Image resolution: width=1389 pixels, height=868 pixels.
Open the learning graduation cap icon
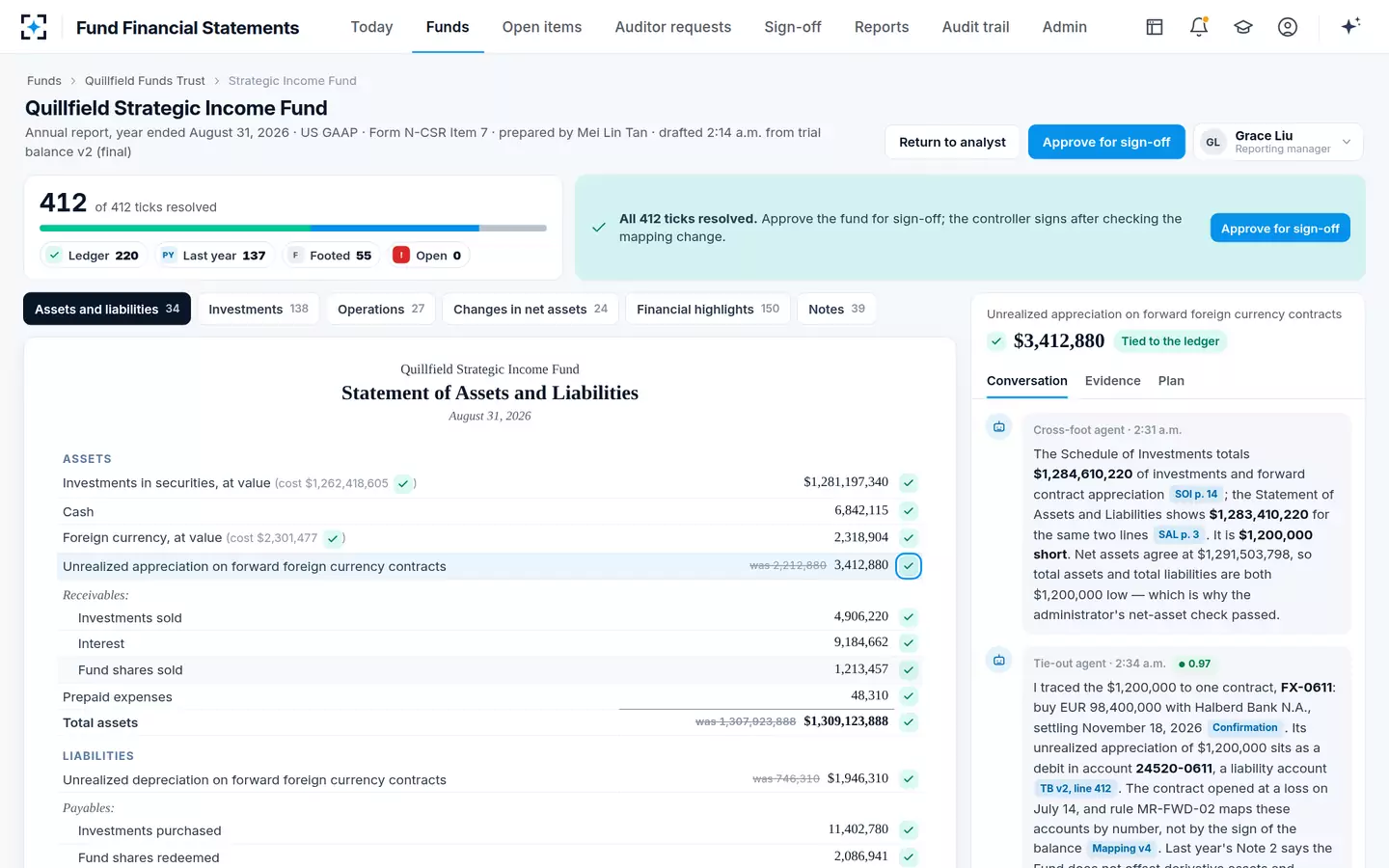click(x=1243, y=27)
